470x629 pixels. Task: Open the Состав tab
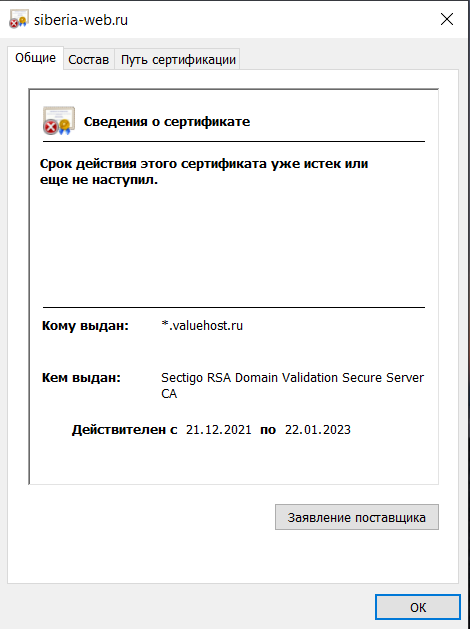coord(88,60)
